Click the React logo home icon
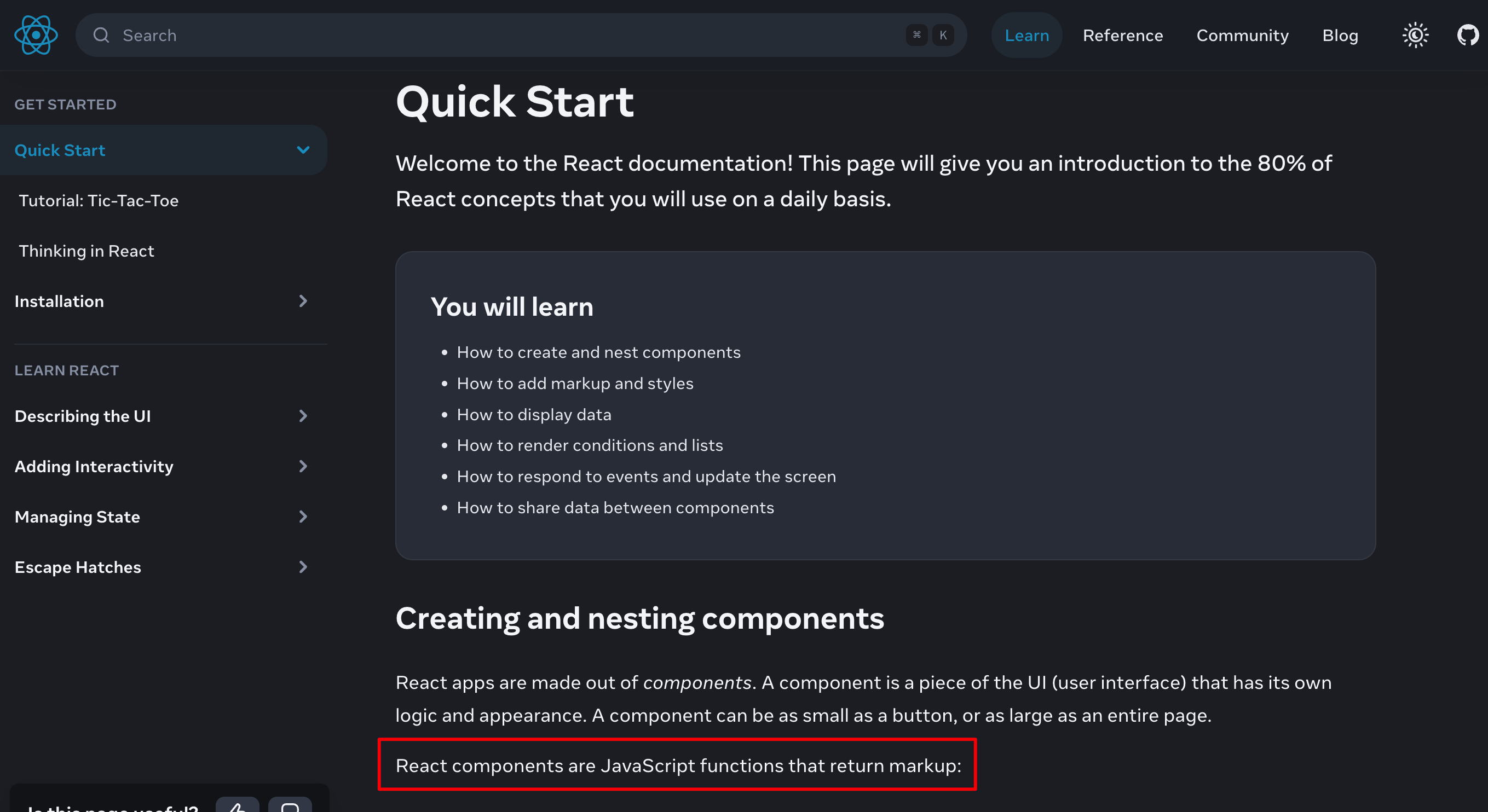This screenshot has height=812, width=1488. point(36,35)
